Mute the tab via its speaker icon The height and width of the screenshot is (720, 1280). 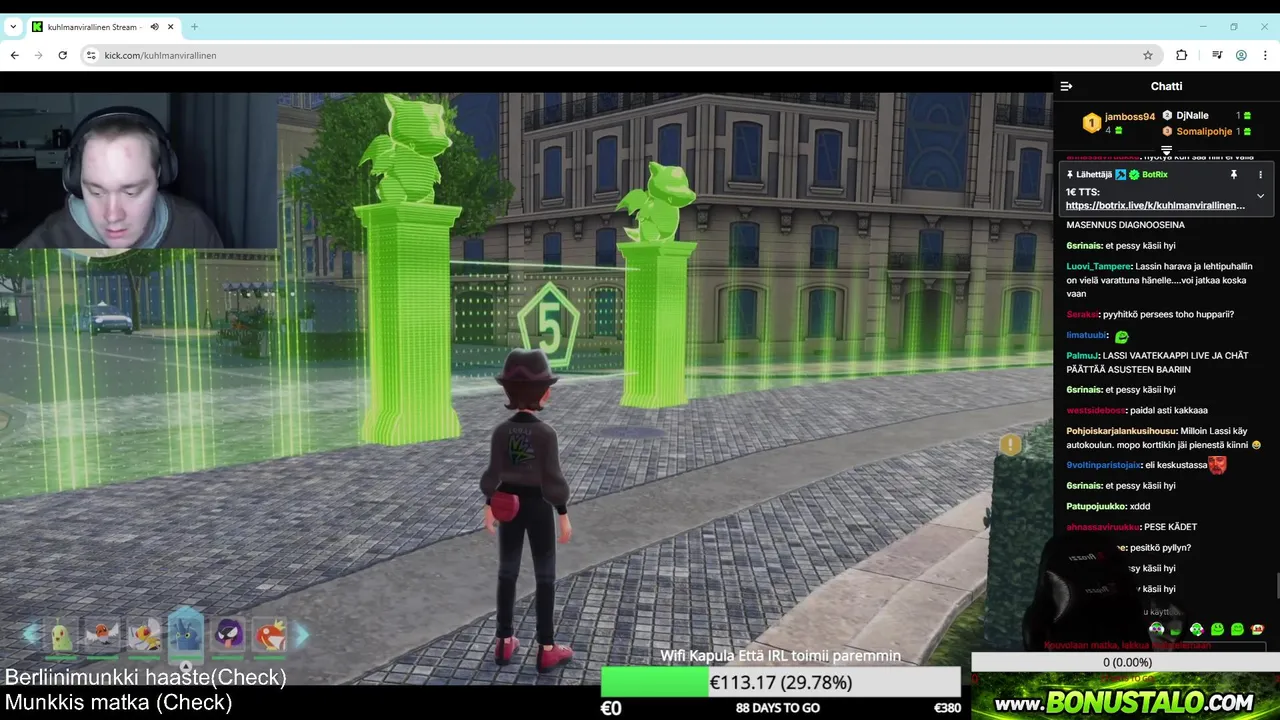[154, 27]
